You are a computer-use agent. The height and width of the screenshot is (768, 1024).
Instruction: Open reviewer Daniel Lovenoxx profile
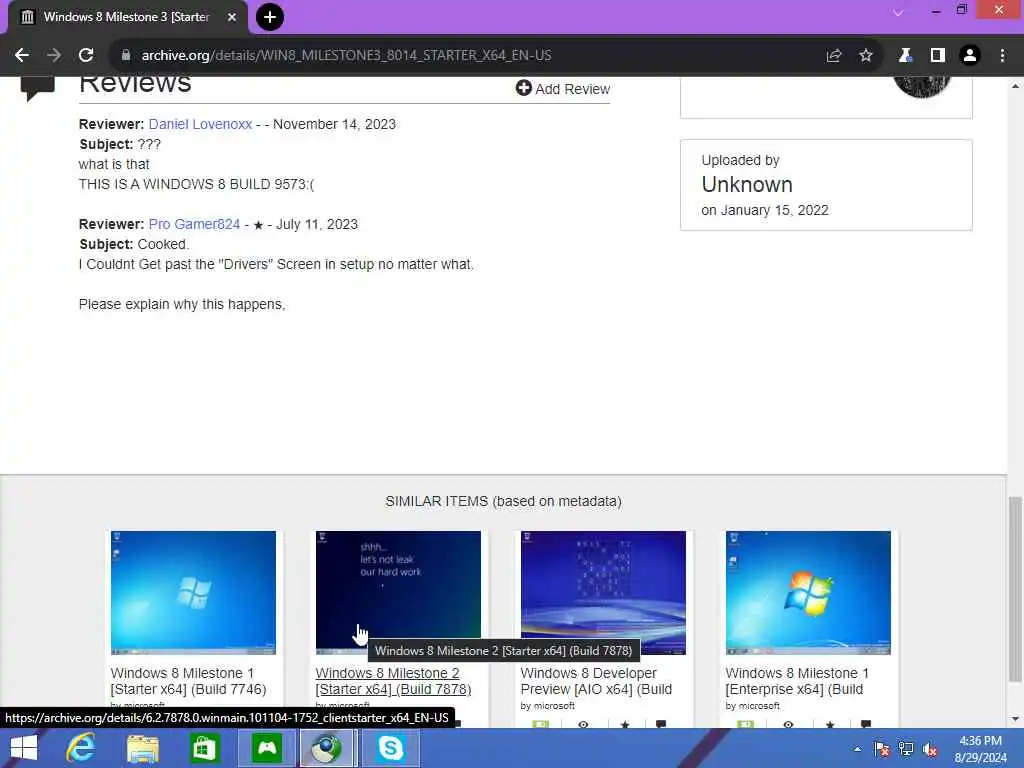click(x=200, y=124)
